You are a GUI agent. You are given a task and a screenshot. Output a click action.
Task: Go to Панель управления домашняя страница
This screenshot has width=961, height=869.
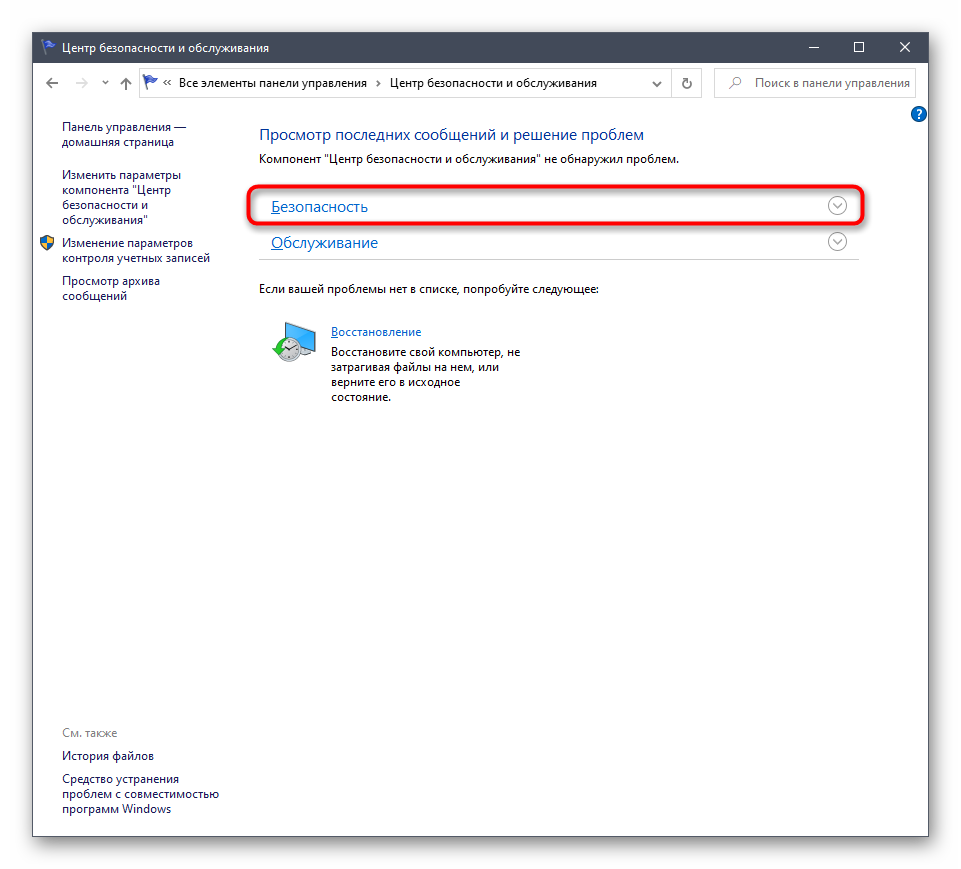(x=123, y=135)
